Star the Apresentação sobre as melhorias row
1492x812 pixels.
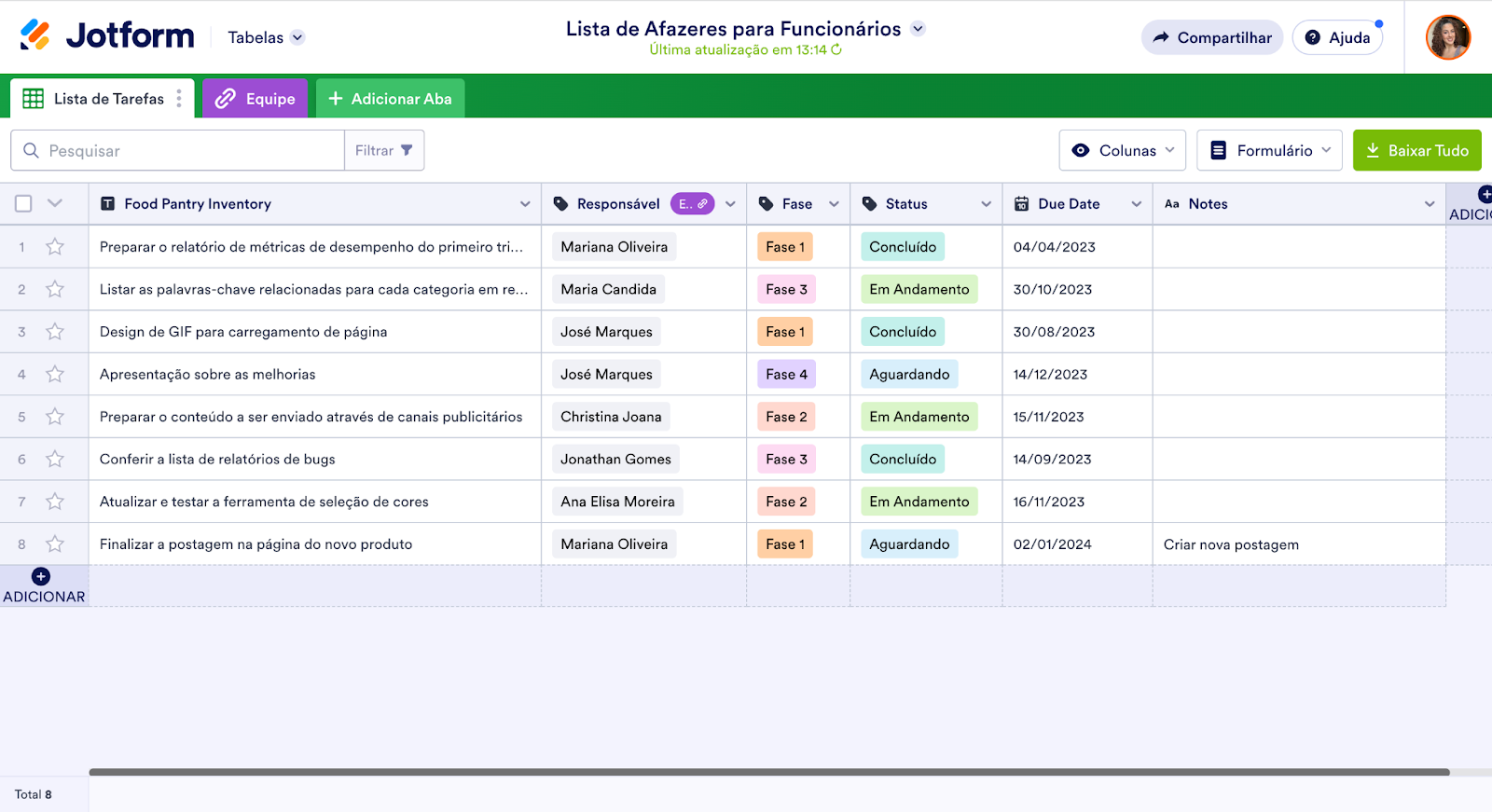(x=55, y=374)
